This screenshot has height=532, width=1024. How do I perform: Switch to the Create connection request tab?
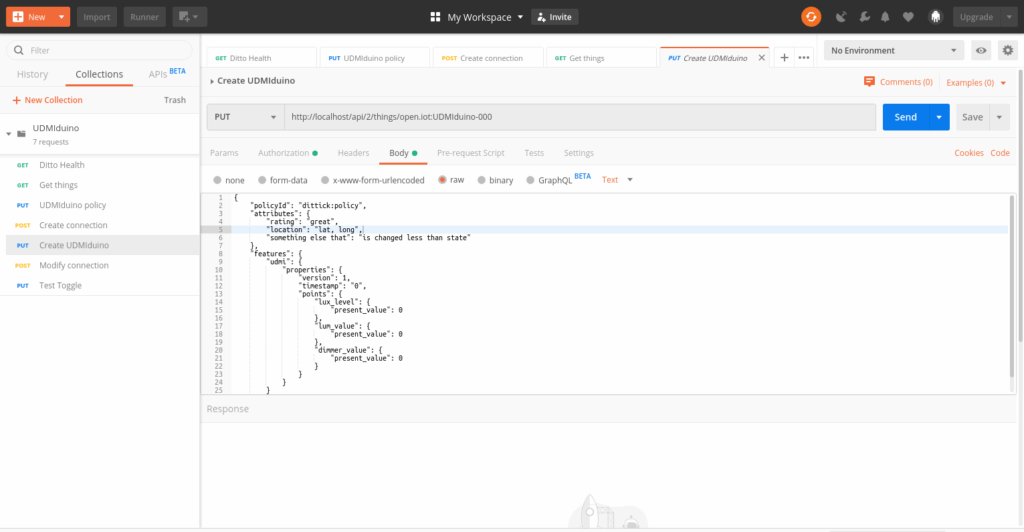(488, 58)
